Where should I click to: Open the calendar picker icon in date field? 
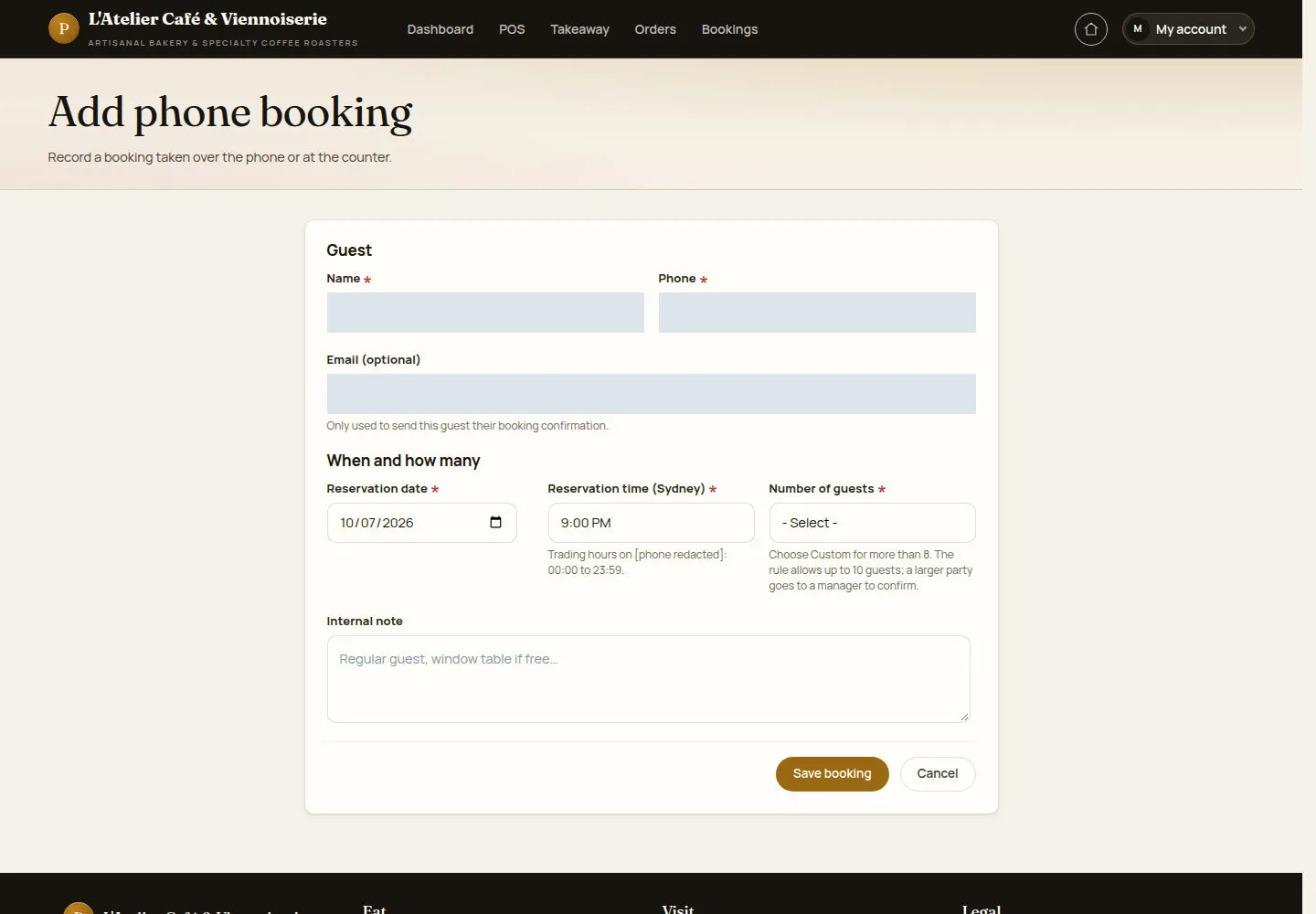click(495, 523)
